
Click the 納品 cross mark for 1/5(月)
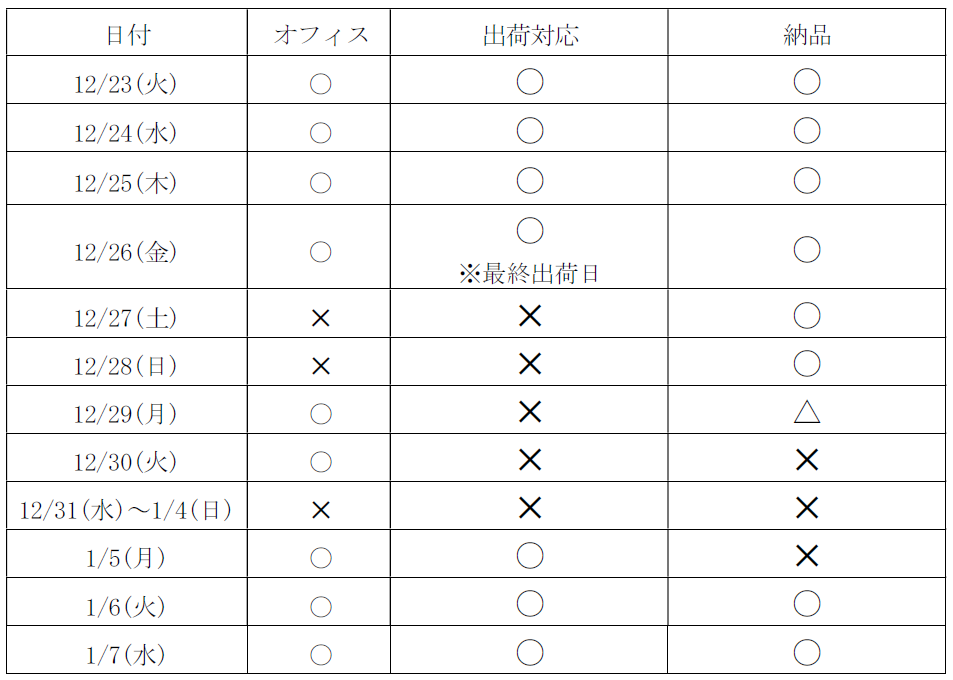(806, 556)
